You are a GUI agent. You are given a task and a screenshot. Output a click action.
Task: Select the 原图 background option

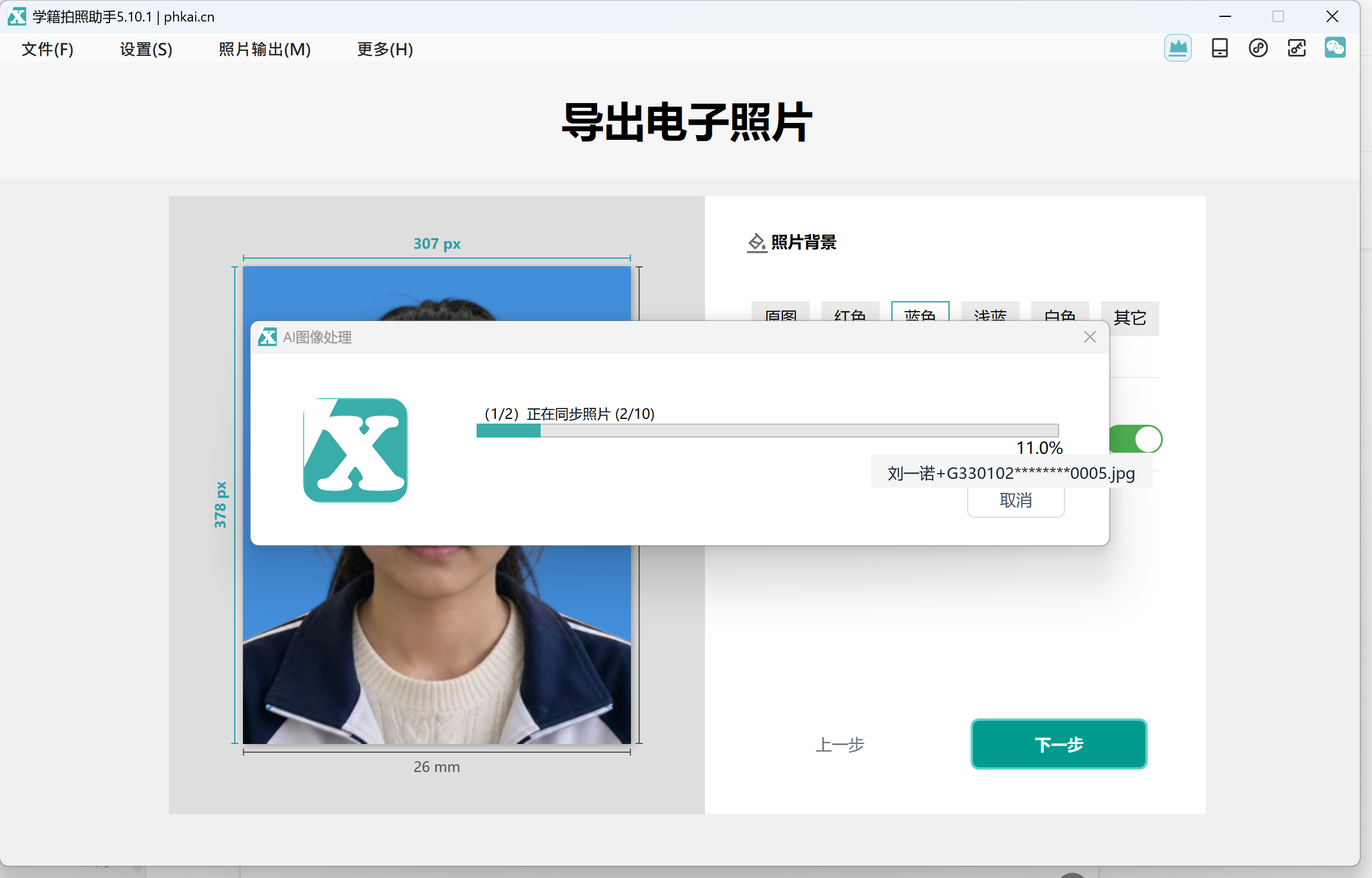[780, 312]
